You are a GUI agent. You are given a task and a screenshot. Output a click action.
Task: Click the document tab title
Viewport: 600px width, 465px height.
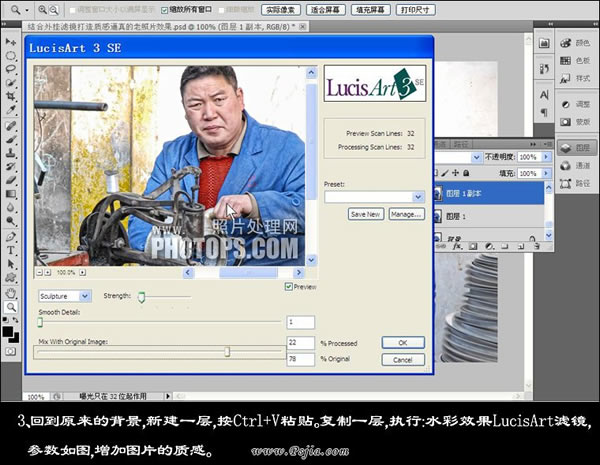(161, 26)
